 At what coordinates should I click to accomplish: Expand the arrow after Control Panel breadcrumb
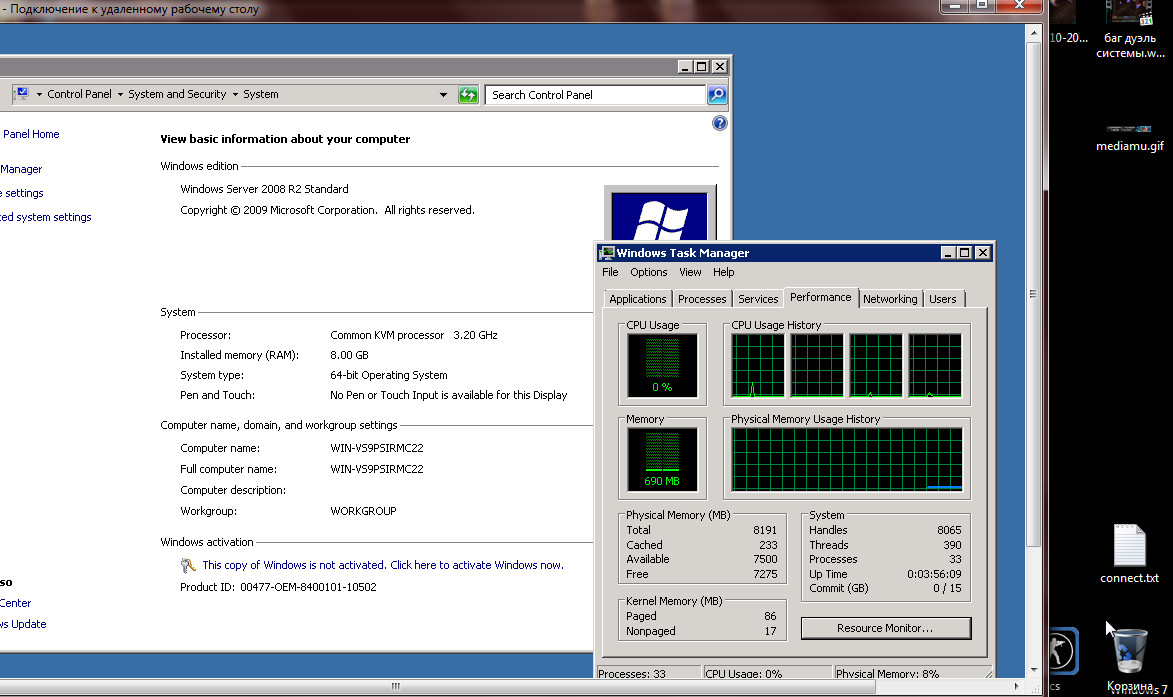coord(120,94)
